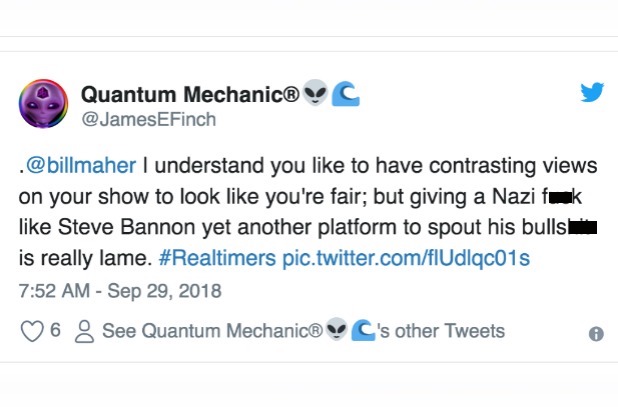Click the alien emoji in the footer link

click(x=336, y=331)
